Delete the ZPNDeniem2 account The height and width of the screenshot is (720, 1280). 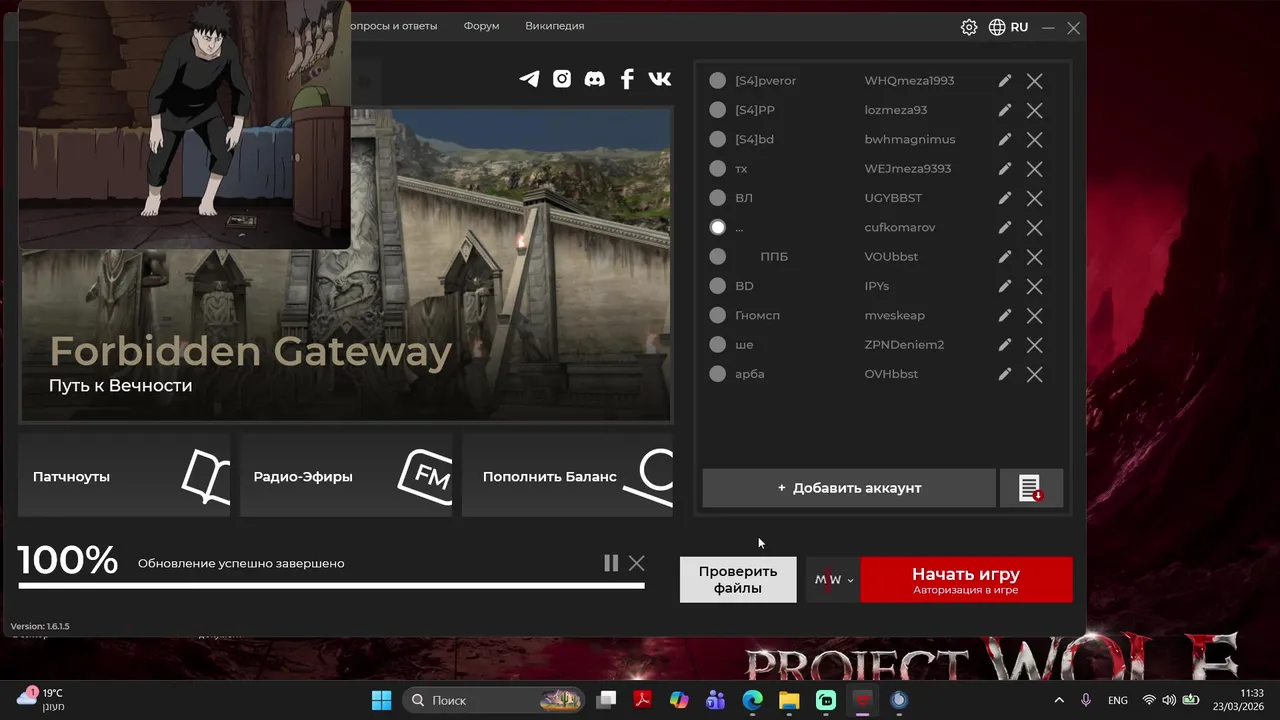1035,345
